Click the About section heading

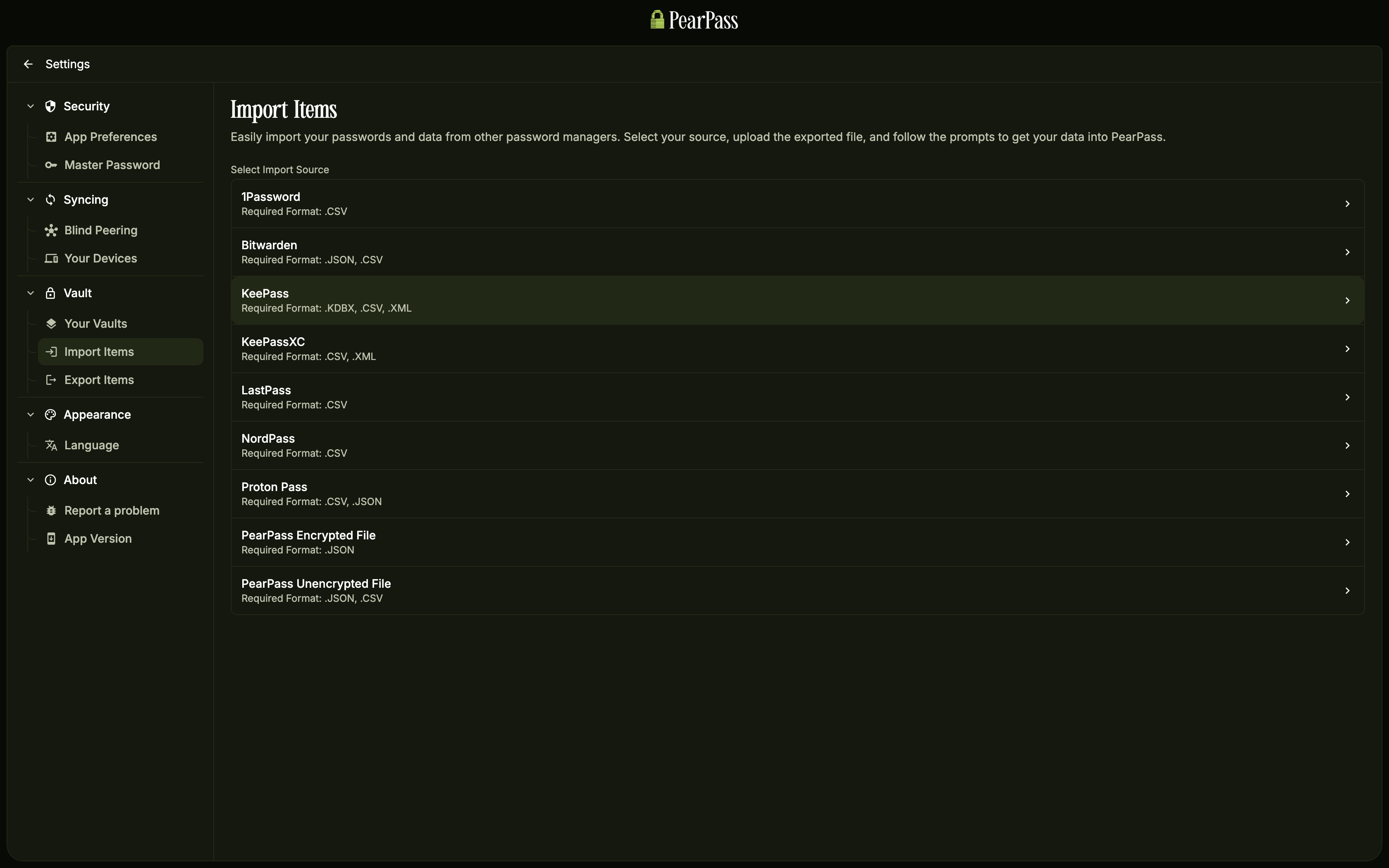(80, 480)
